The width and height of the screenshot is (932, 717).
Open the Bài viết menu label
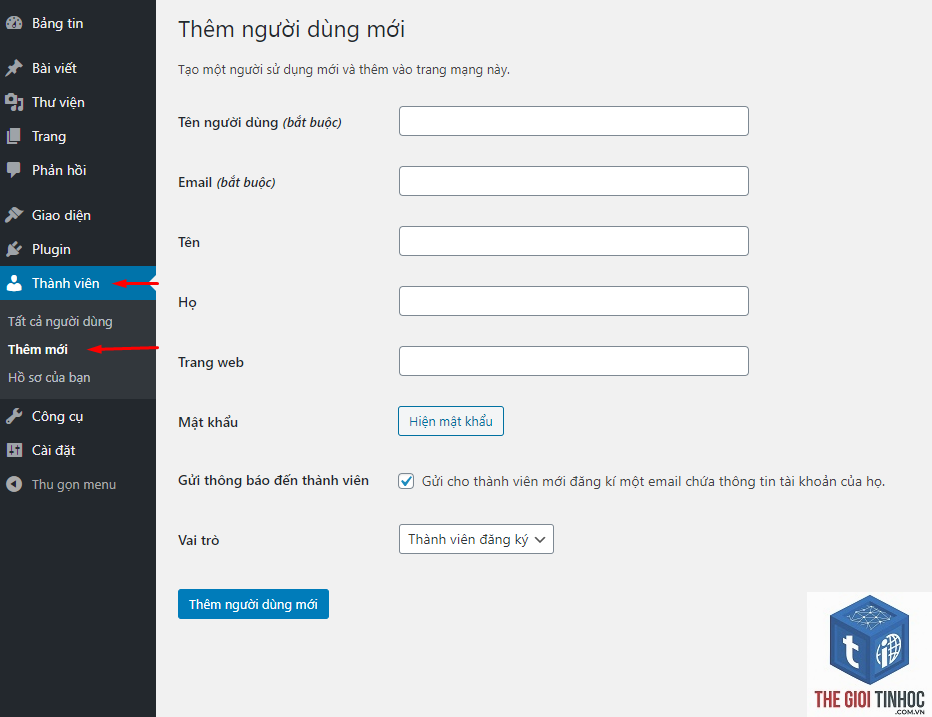54,68
